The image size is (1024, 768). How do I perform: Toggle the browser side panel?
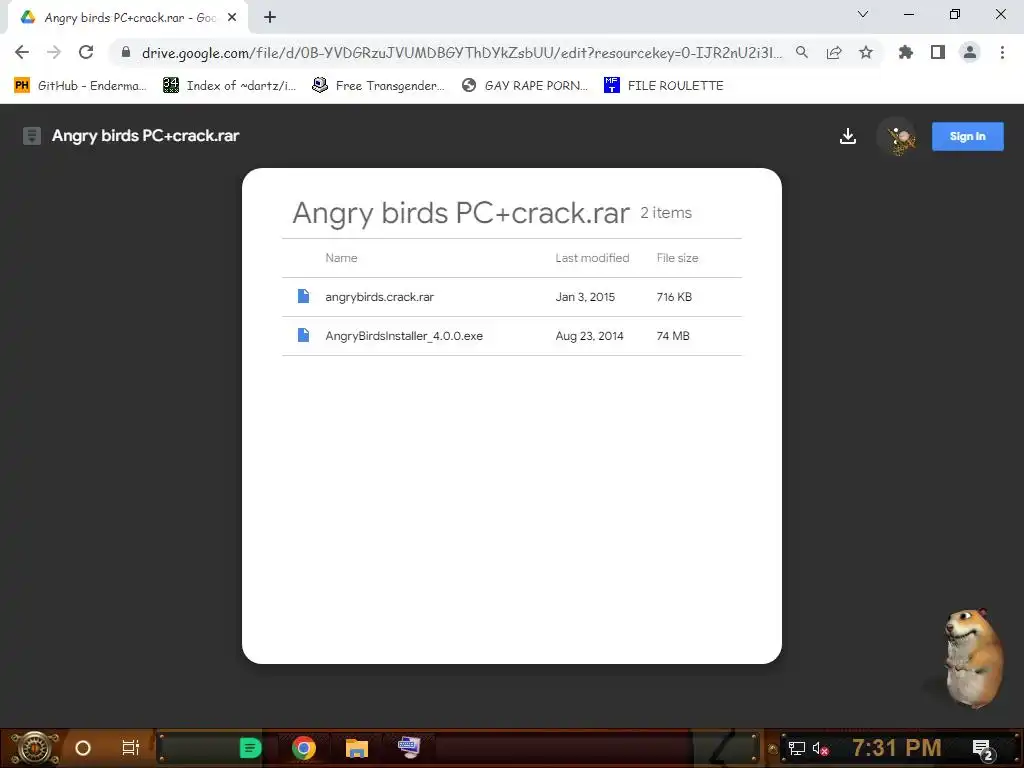[x=938, y=52]
